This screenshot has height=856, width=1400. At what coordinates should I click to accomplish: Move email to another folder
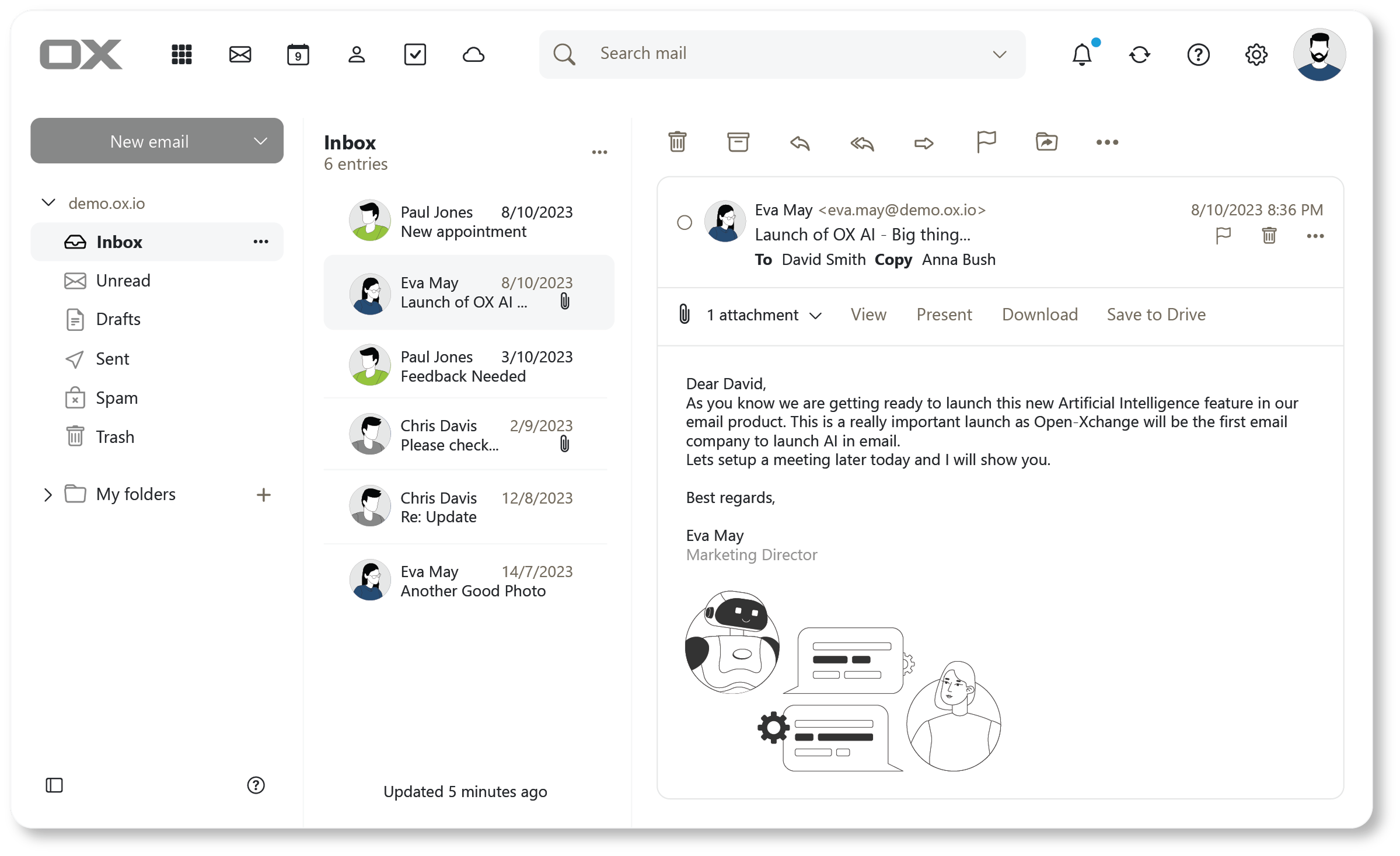pyautogui.click(x=1047, y=142)
